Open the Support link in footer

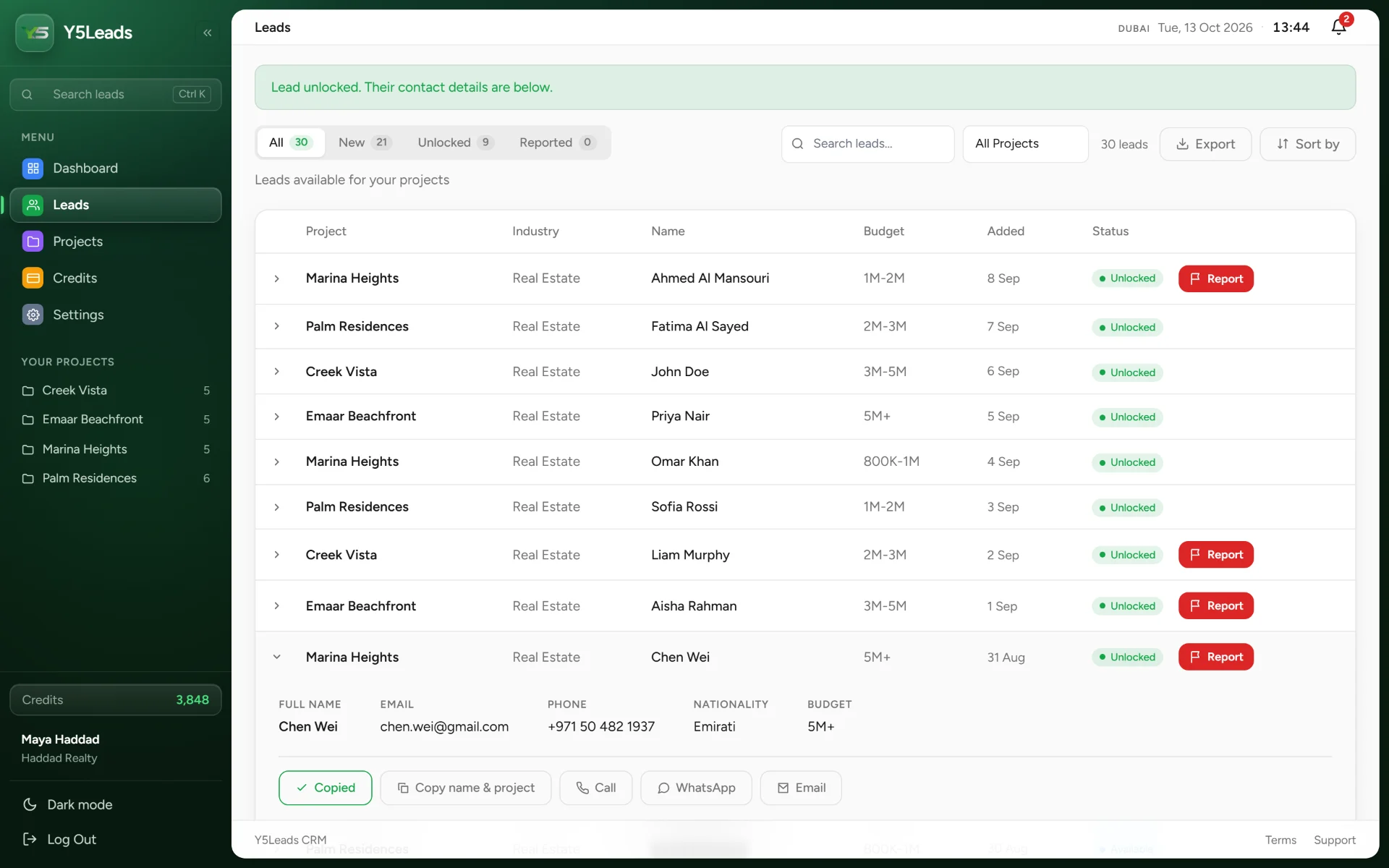click(1334, 840)
